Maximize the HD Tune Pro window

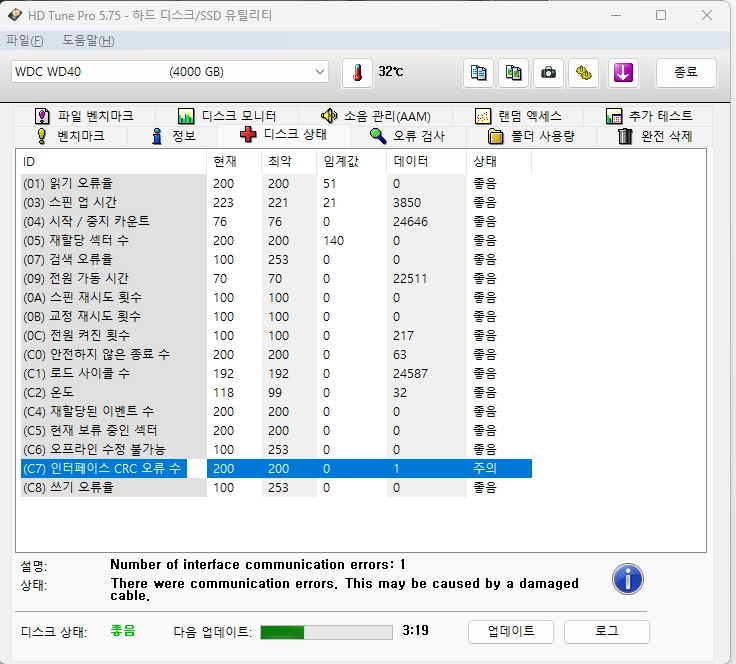tap(661, 15)
